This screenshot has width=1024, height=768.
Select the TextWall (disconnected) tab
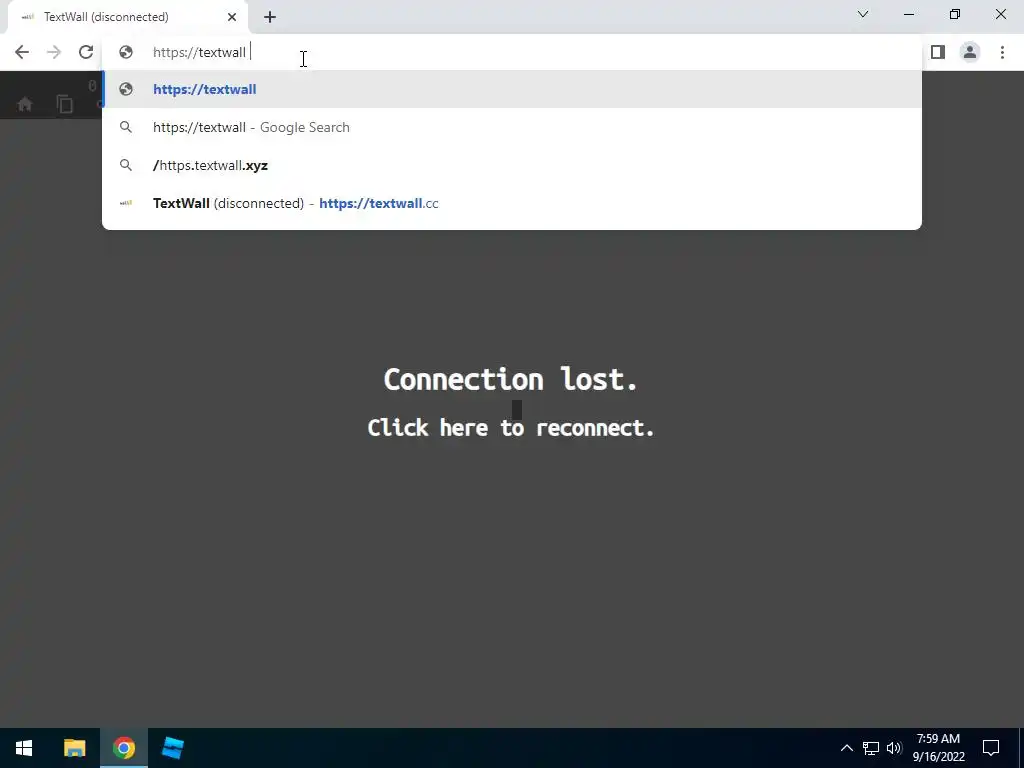pos(128,17)
